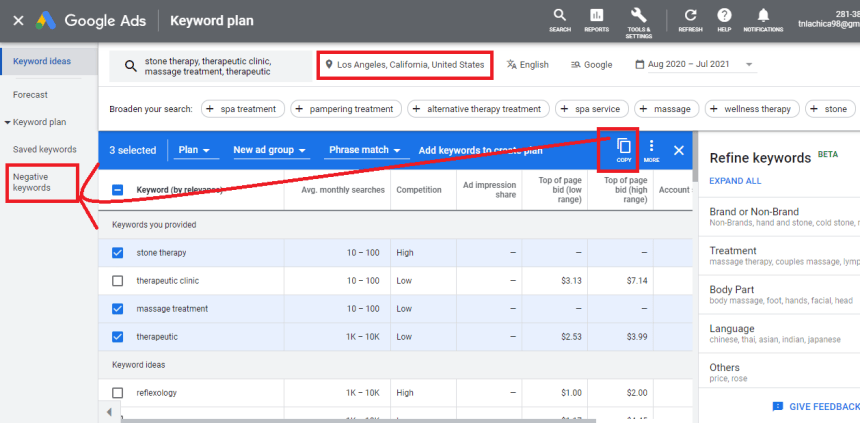Viewport: 860px width, 423px height.
Task: Click the magnifier icon in keyword search box
Action: pos(131,66)
